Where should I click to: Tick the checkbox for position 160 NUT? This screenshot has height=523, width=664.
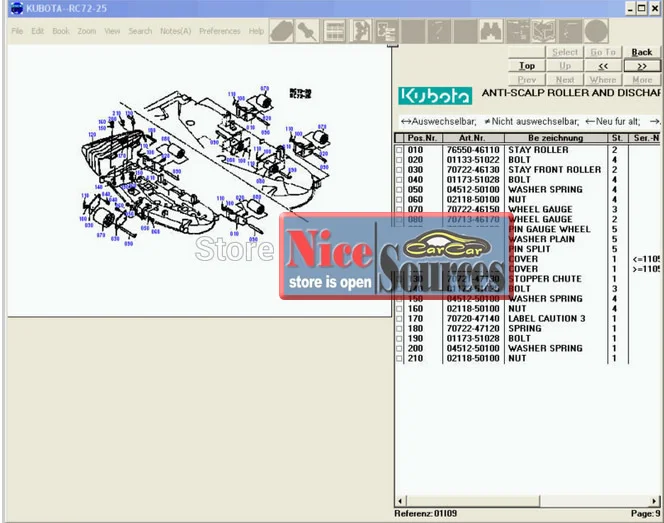(x=399, y=309)
